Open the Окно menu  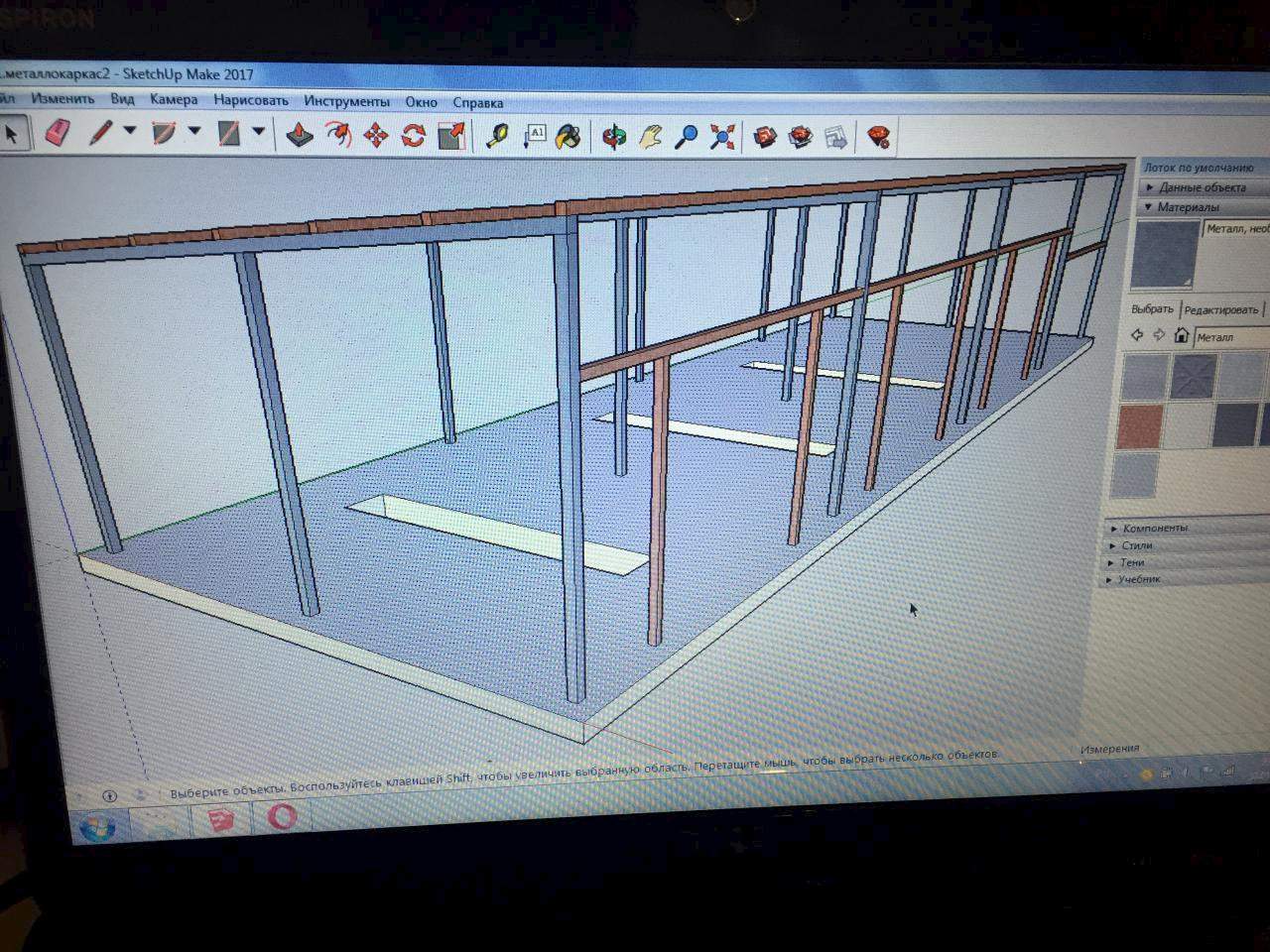coord(421,101)
